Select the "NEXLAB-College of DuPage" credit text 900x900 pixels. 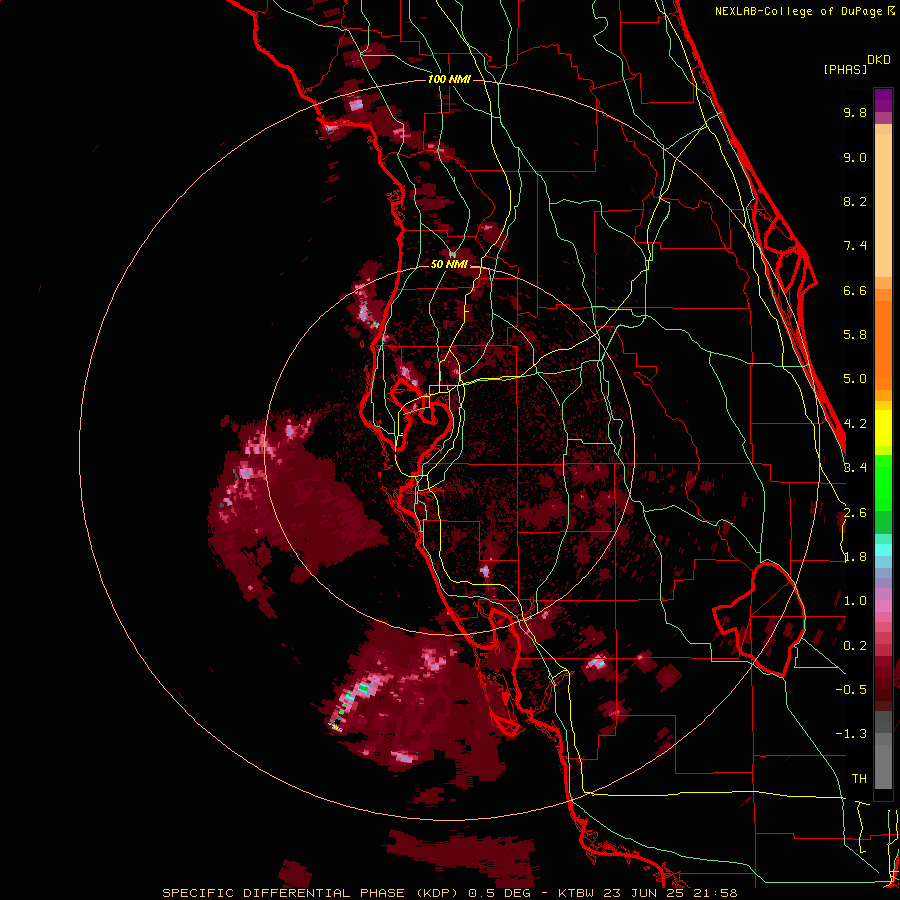(x=800, y=11)
